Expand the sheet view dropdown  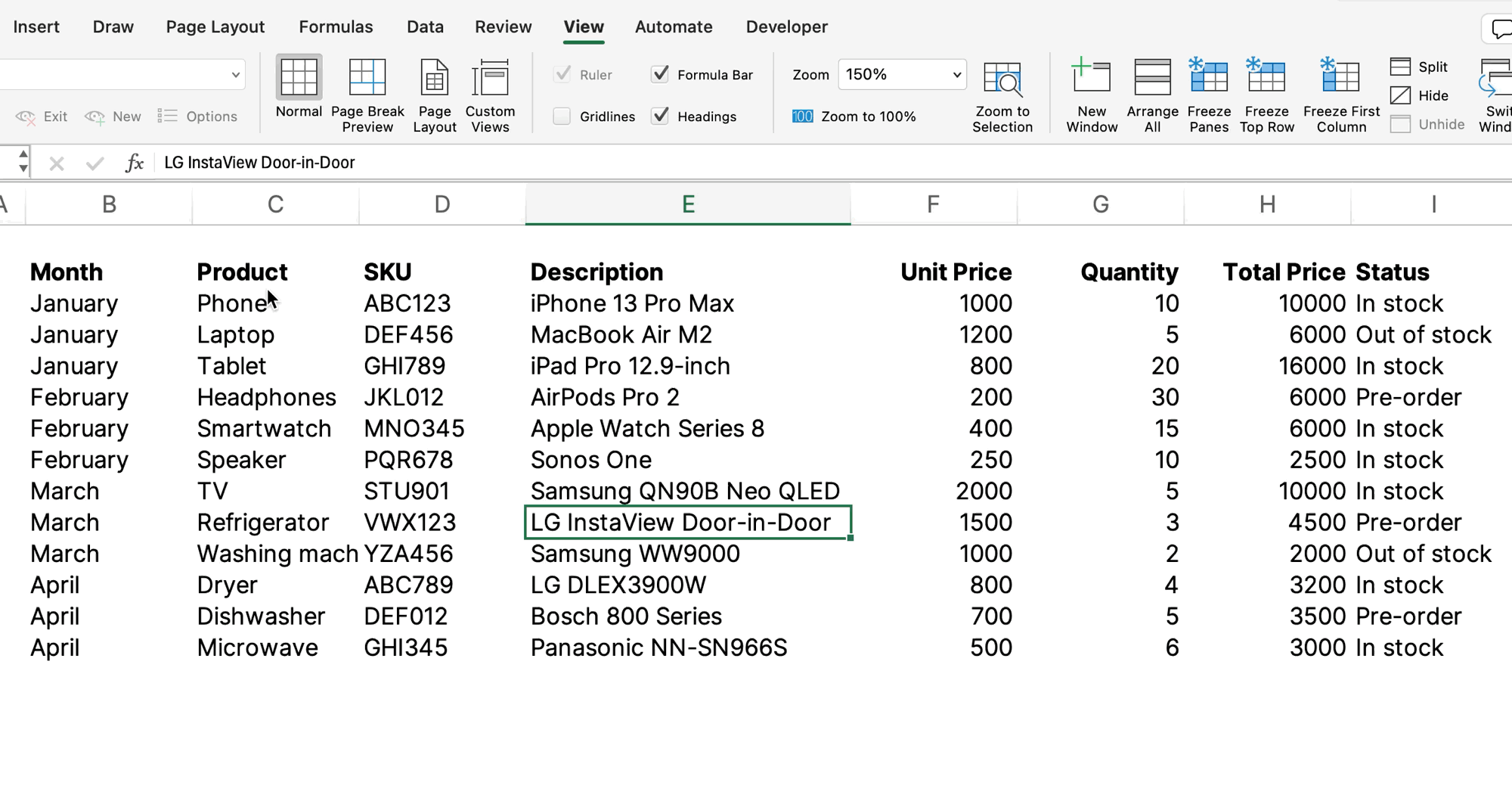[235, 75]
